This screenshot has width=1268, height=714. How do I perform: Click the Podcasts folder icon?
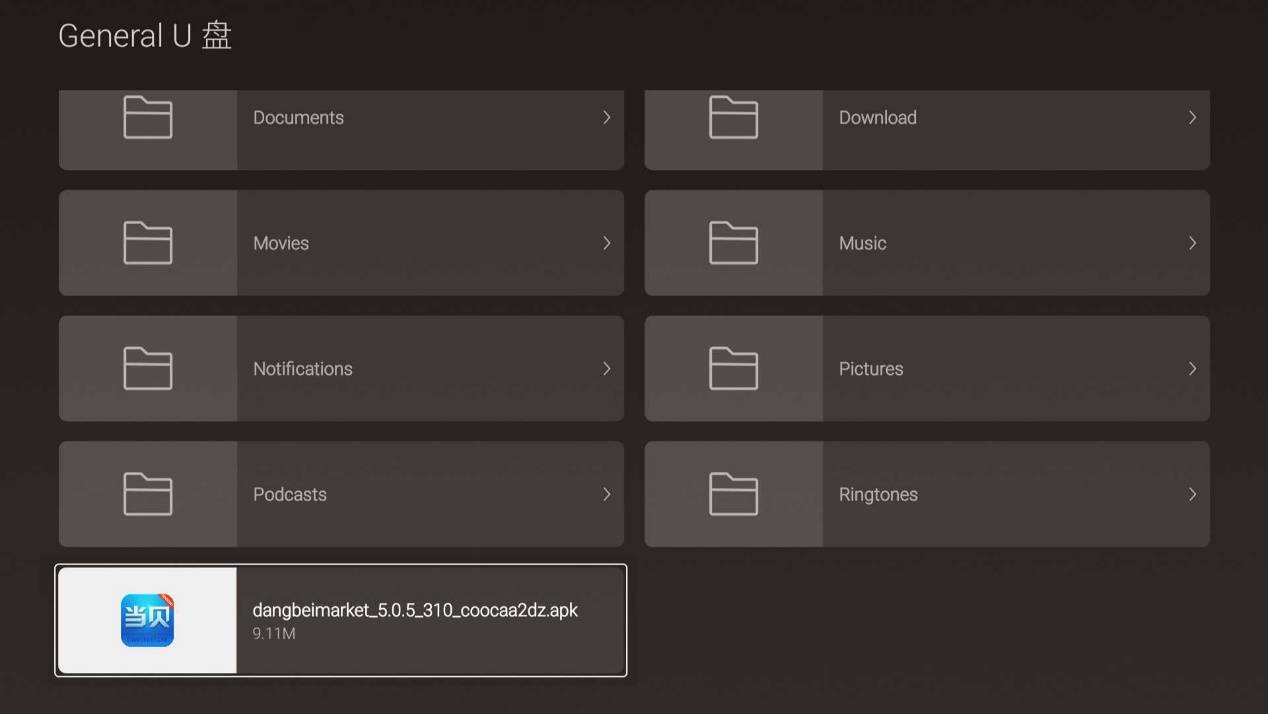tap(148, 494)
